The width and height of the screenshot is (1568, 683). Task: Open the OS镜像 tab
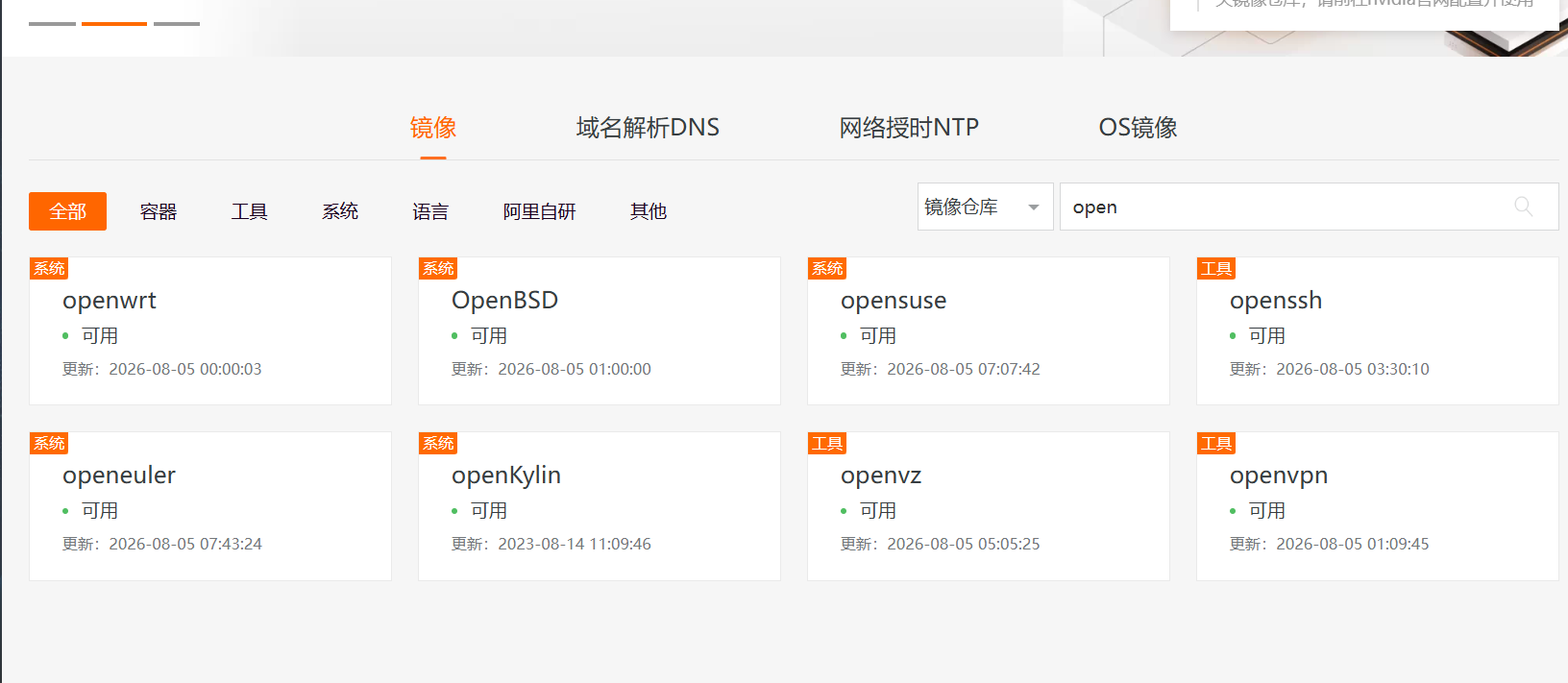1138,127
